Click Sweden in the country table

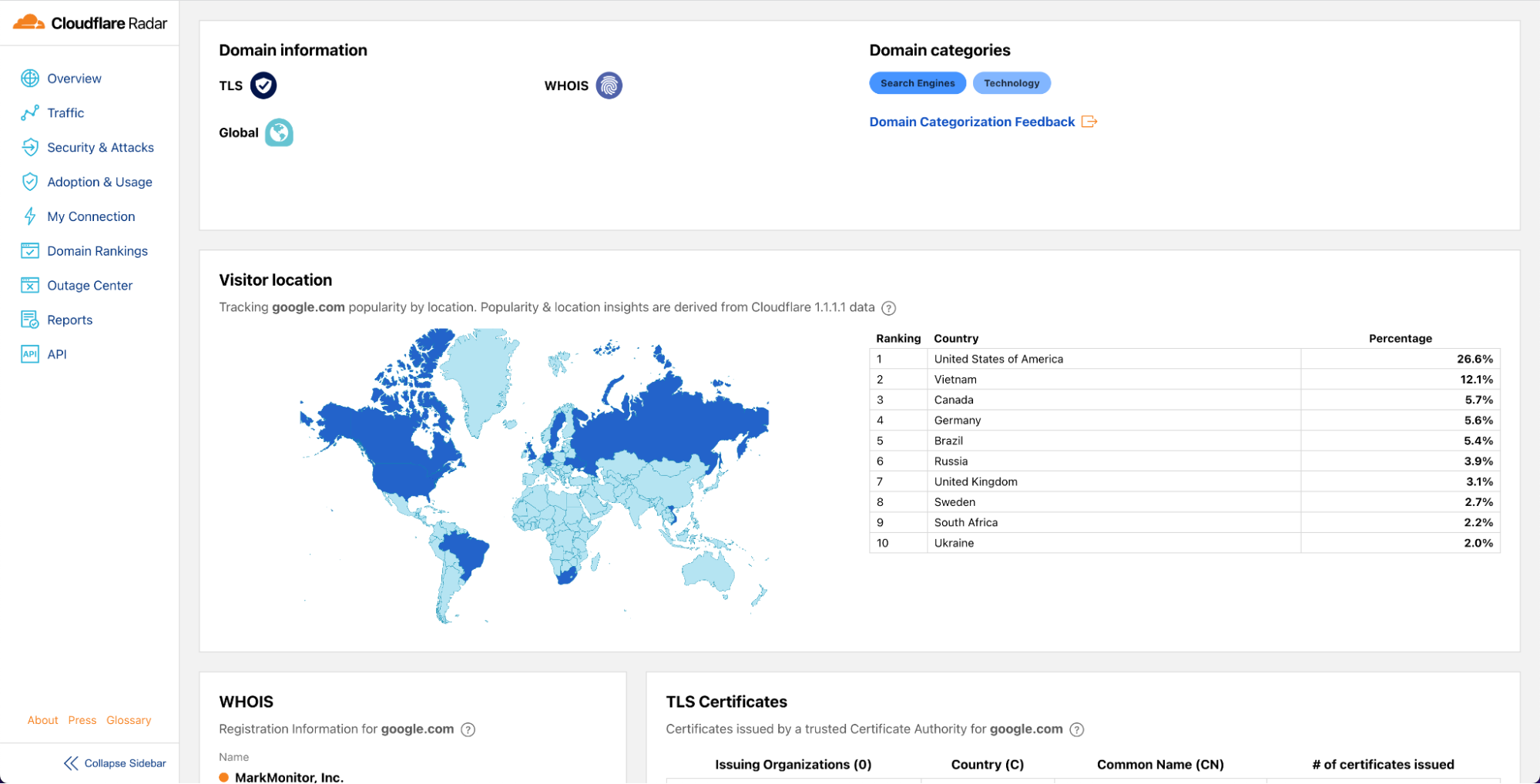tap(955, 502)
